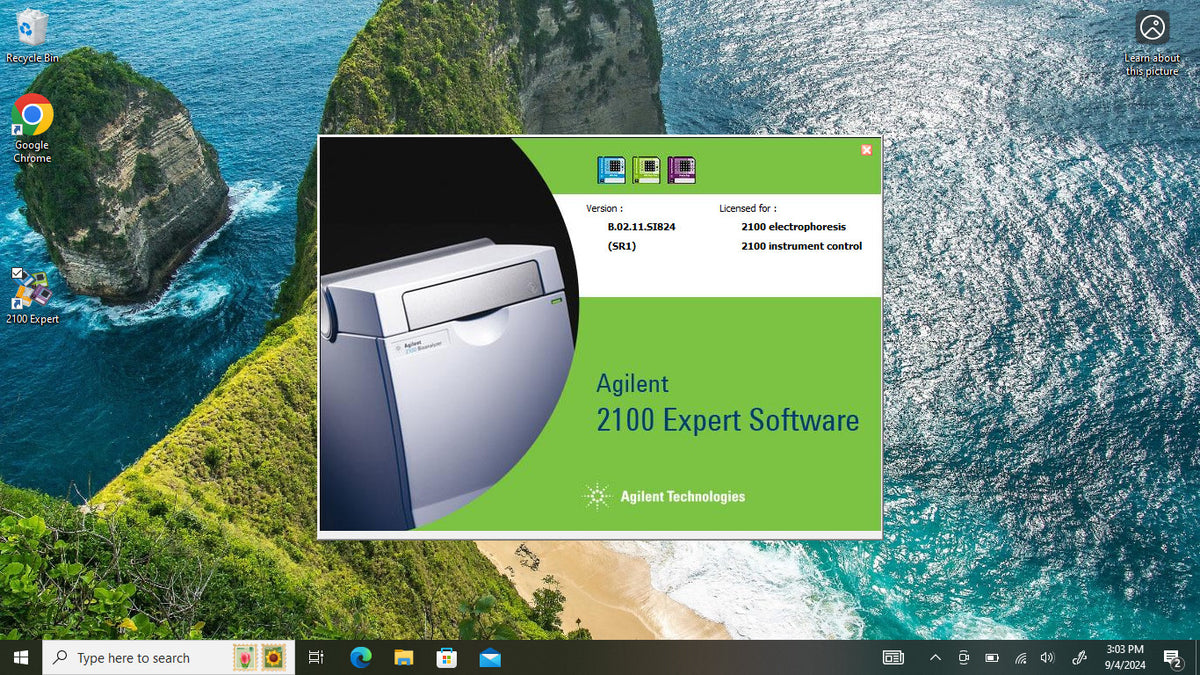Click the blue chip icon in splash header
This screenshot has height=675, width=1200.
pos(610,169)
